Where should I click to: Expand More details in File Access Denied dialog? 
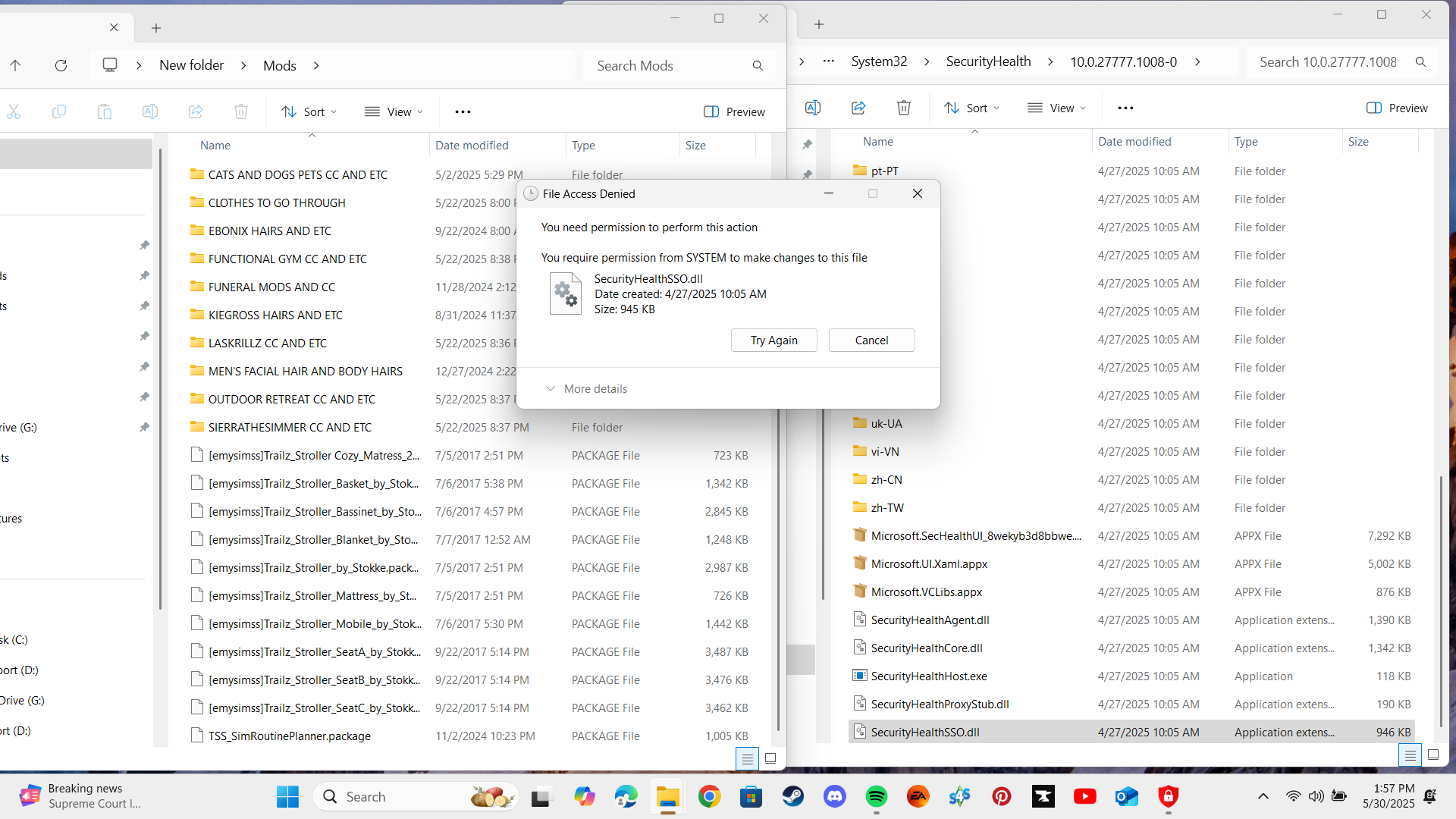586,388
